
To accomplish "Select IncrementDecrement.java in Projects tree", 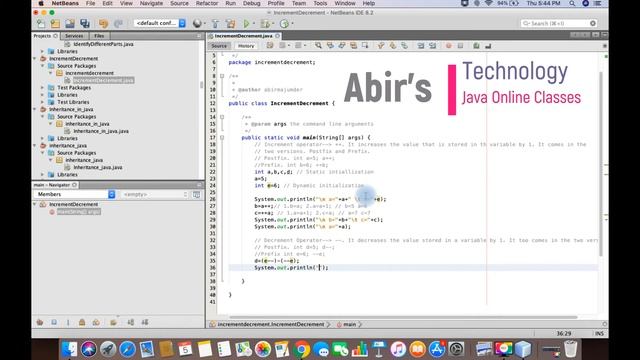I will pyautogui.click(x=103, y=80).
